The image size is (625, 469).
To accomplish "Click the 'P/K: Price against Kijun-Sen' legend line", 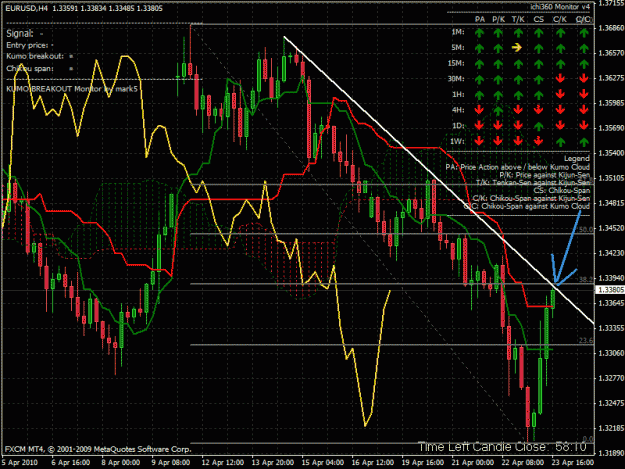I will pyautogui.click(x=544, y=175).
